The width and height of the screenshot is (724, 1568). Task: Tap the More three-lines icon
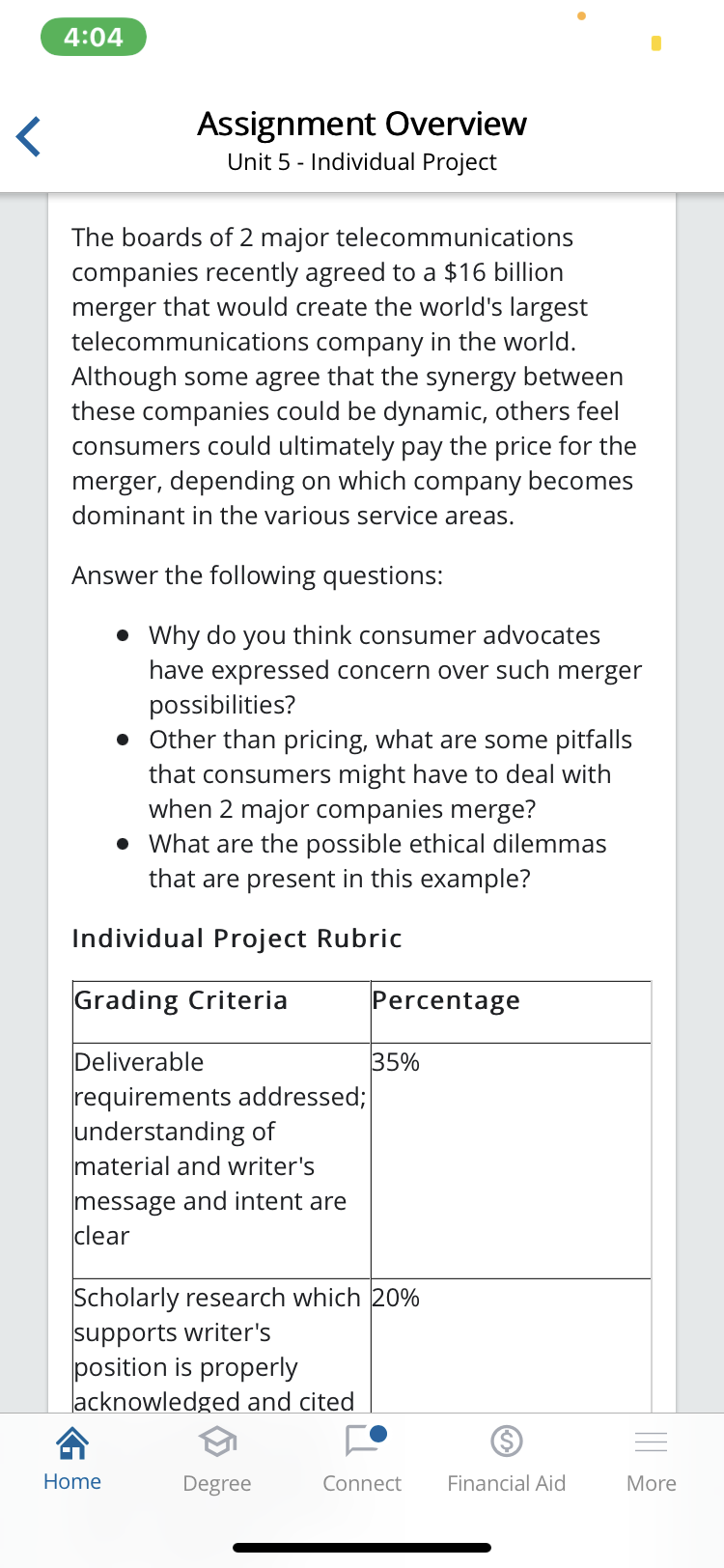coord(652,1442)
